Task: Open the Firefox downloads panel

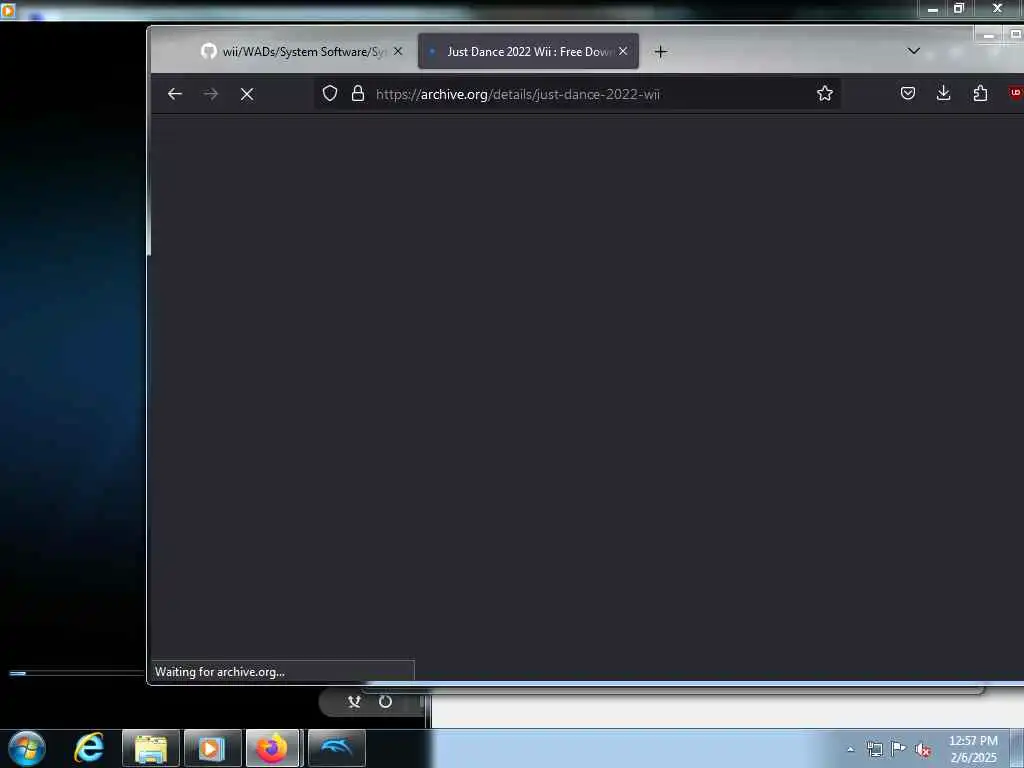Action: point(944,93)
